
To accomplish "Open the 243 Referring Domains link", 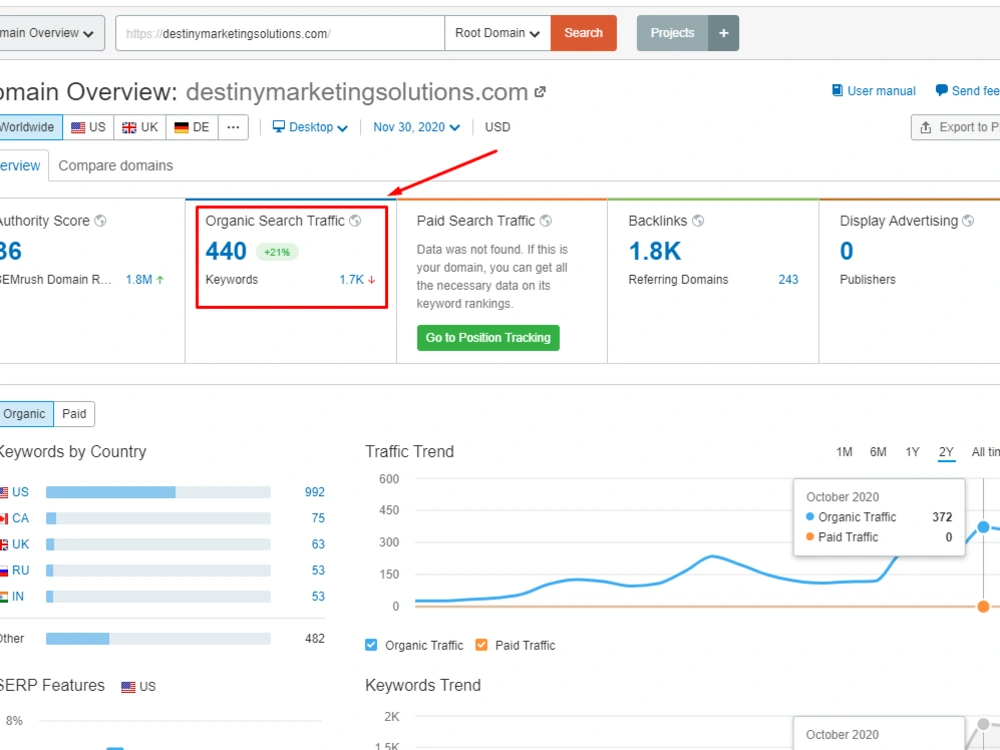I will pyautogui.click(x=788, y=279).
